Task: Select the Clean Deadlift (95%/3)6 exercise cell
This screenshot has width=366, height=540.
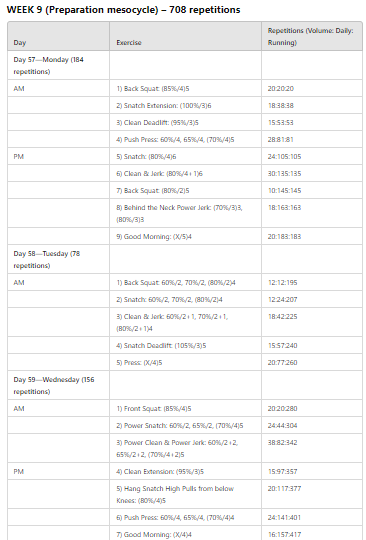Action: (186, 122)
